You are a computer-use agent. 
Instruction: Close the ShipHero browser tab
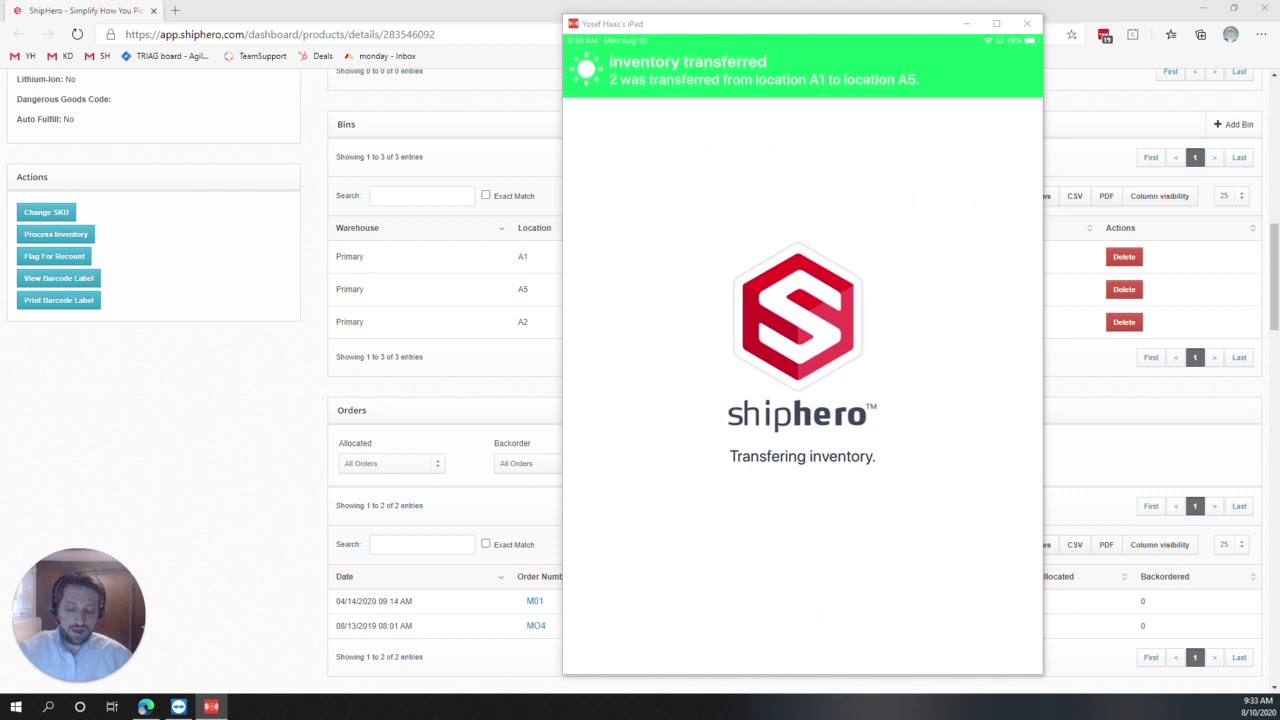[154, 11]
